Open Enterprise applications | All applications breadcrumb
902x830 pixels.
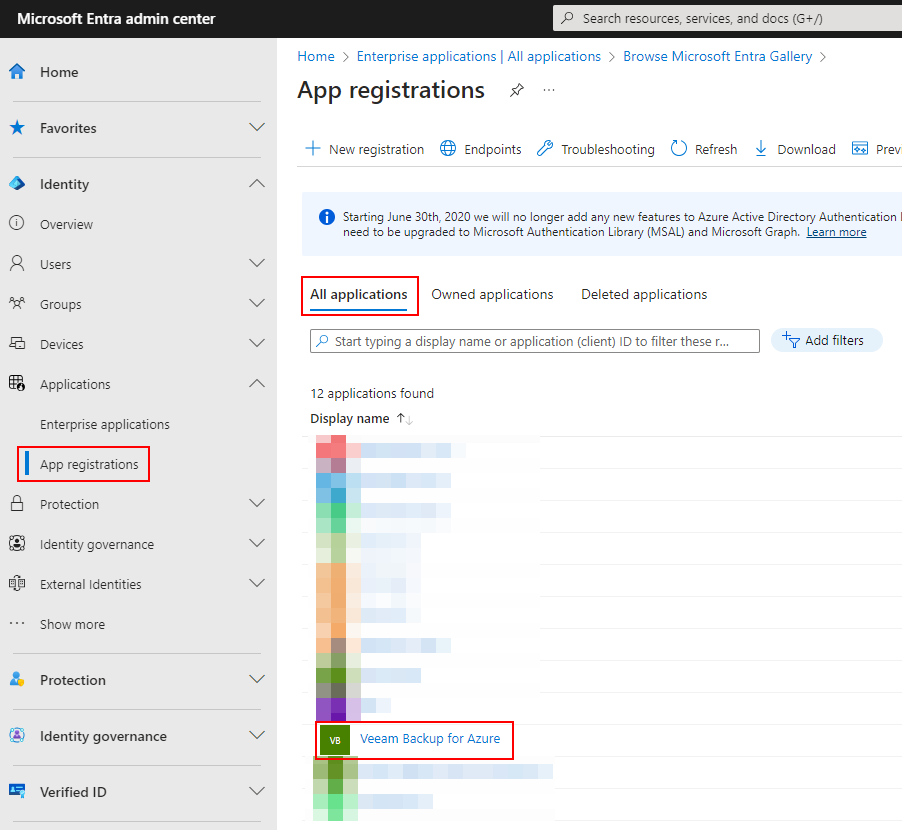point(479,56)
